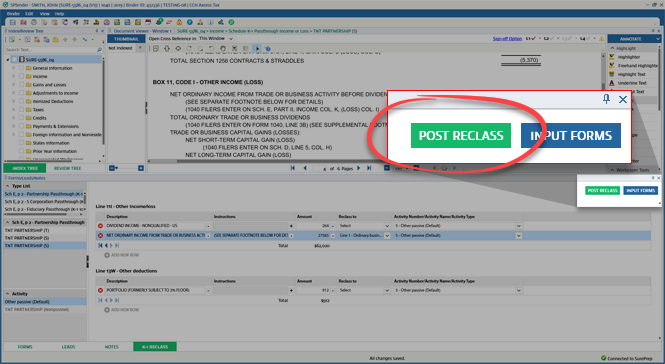
Task: Switch to the REVIEW TREE tab
Action: point(67,168)
